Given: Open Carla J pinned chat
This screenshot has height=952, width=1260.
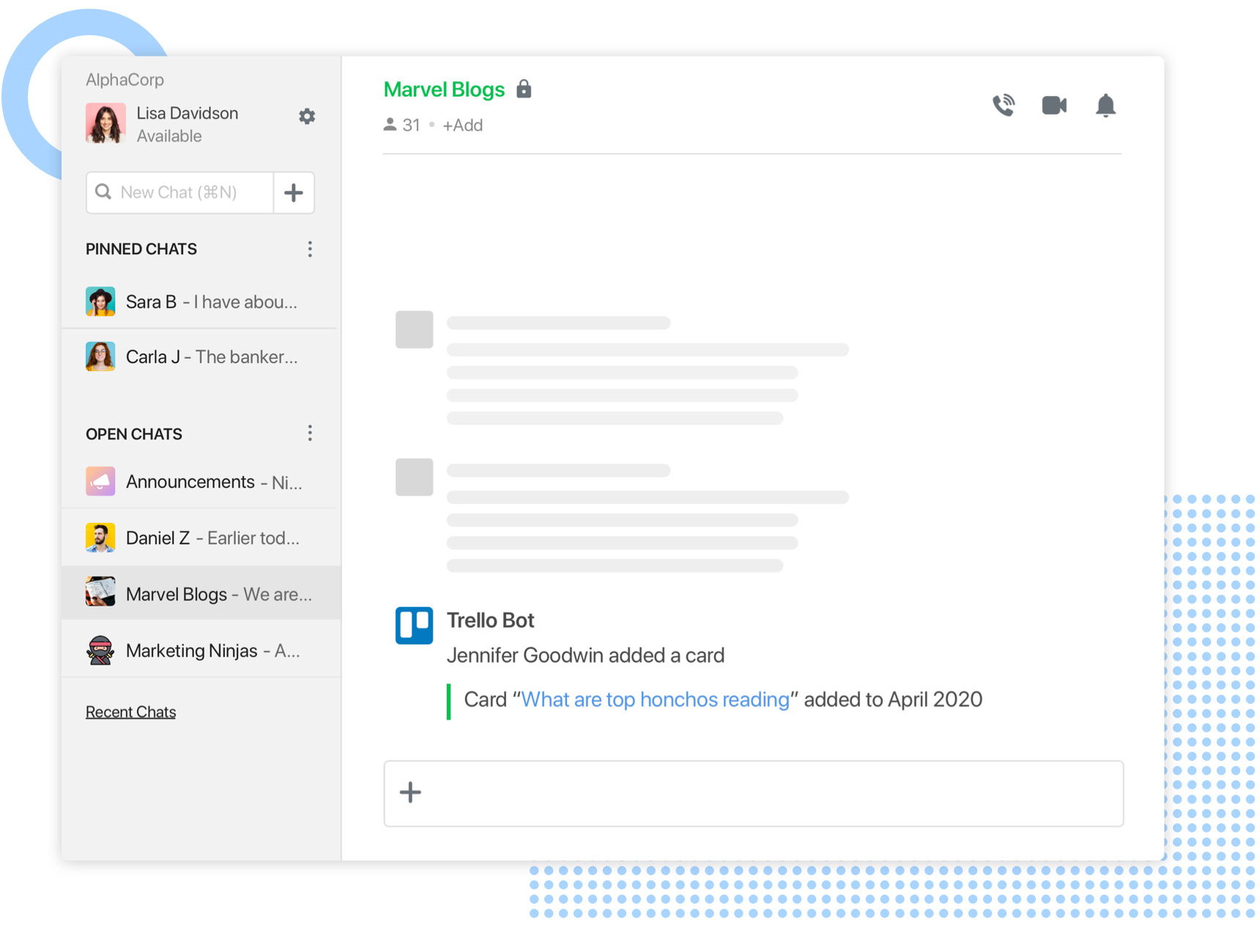Looking at the screenshot, I should (x=201, y=357).
